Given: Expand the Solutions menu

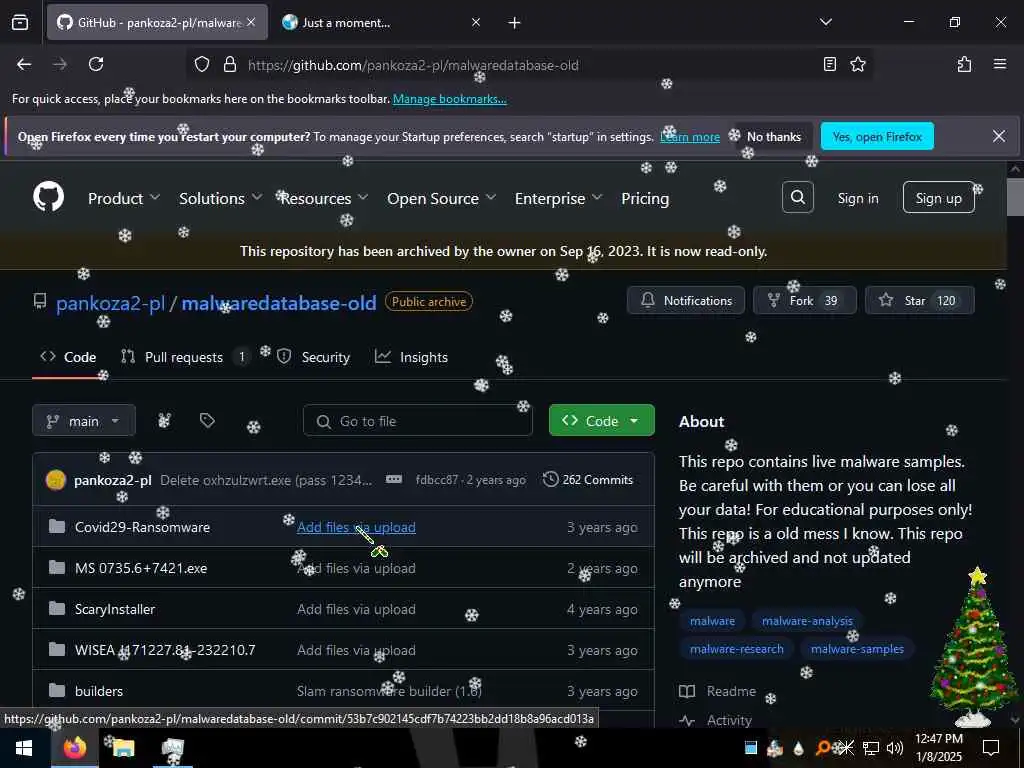Looking at the screenshot, I should coord(220,199).
